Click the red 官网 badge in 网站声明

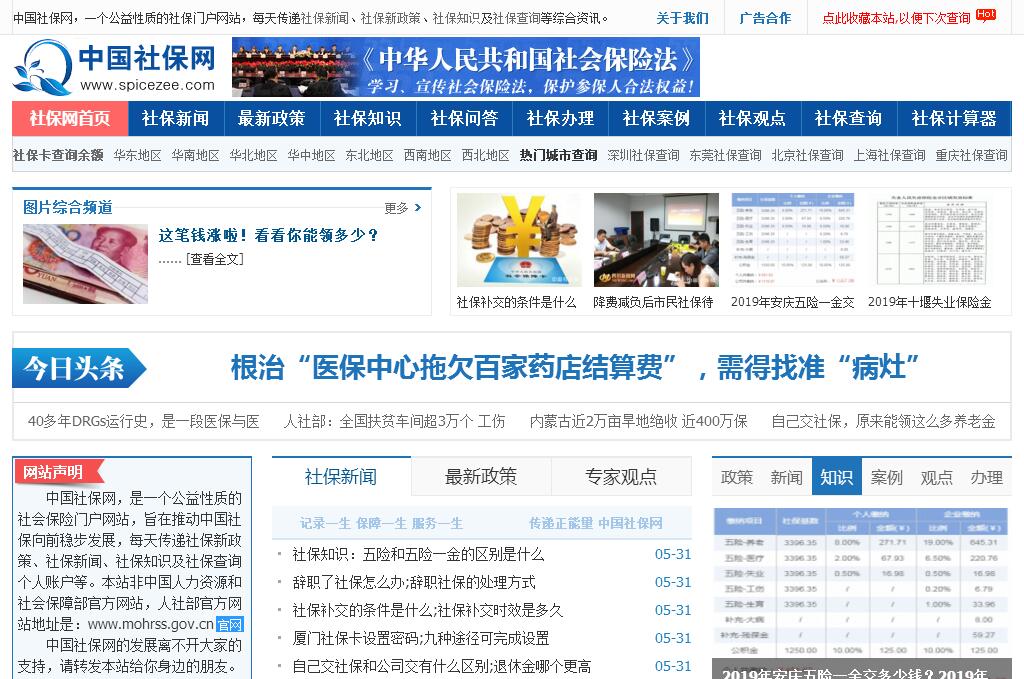[x=230, y=625]
